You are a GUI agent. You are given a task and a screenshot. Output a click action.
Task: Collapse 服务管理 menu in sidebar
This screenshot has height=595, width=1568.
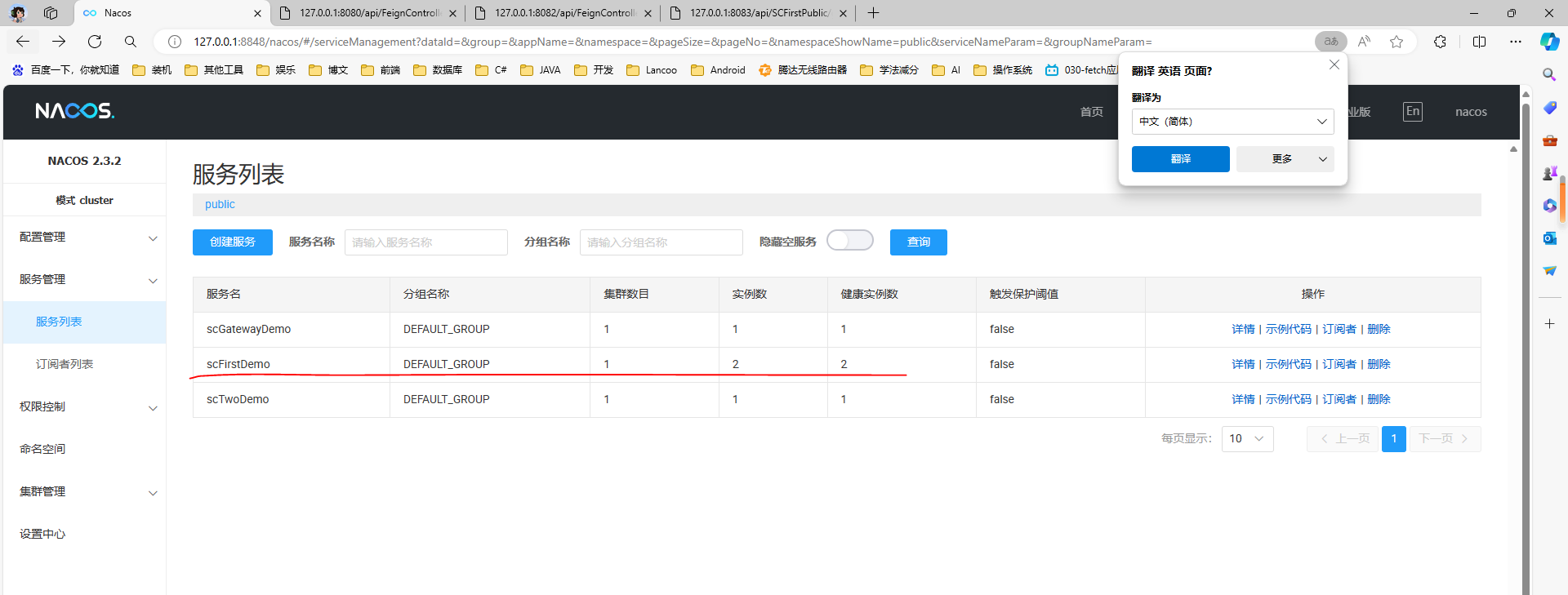[153, 281]
